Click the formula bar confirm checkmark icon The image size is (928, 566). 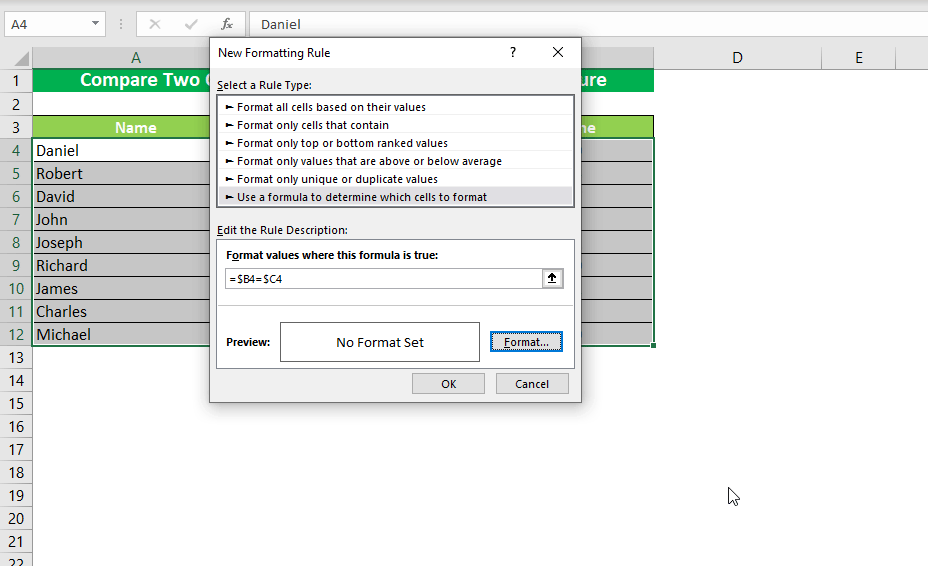(x=191, y=24)
